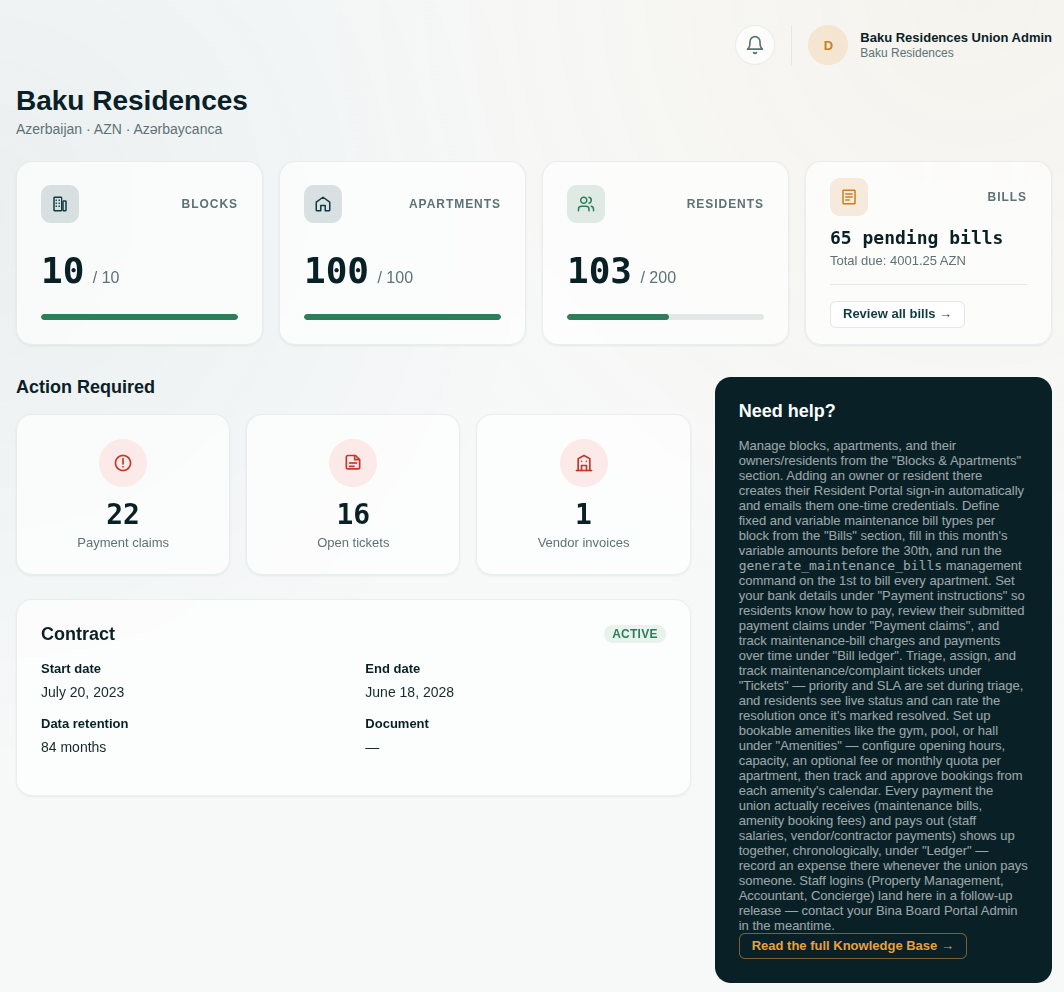Click the 1 vendor invoices count
This screenshot has height=992, width=1064.
(x=584, y=514)
